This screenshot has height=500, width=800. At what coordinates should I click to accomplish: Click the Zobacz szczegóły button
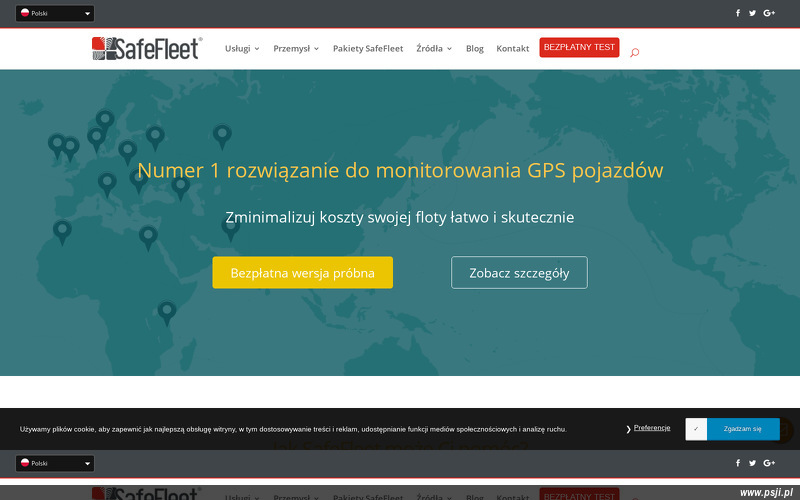click(x=519, y=272)
